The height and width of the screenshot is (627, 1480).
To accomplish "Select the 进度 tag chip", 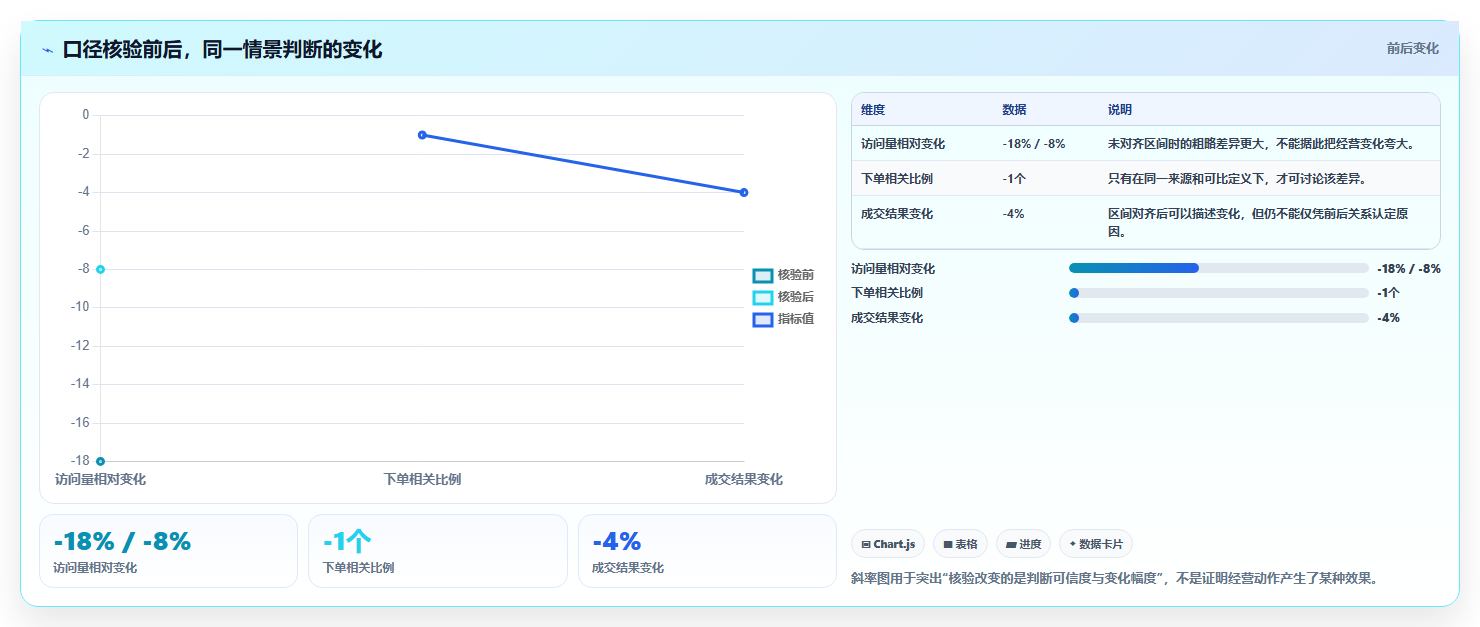I will pyautogui.click(x=1023, y=544).
